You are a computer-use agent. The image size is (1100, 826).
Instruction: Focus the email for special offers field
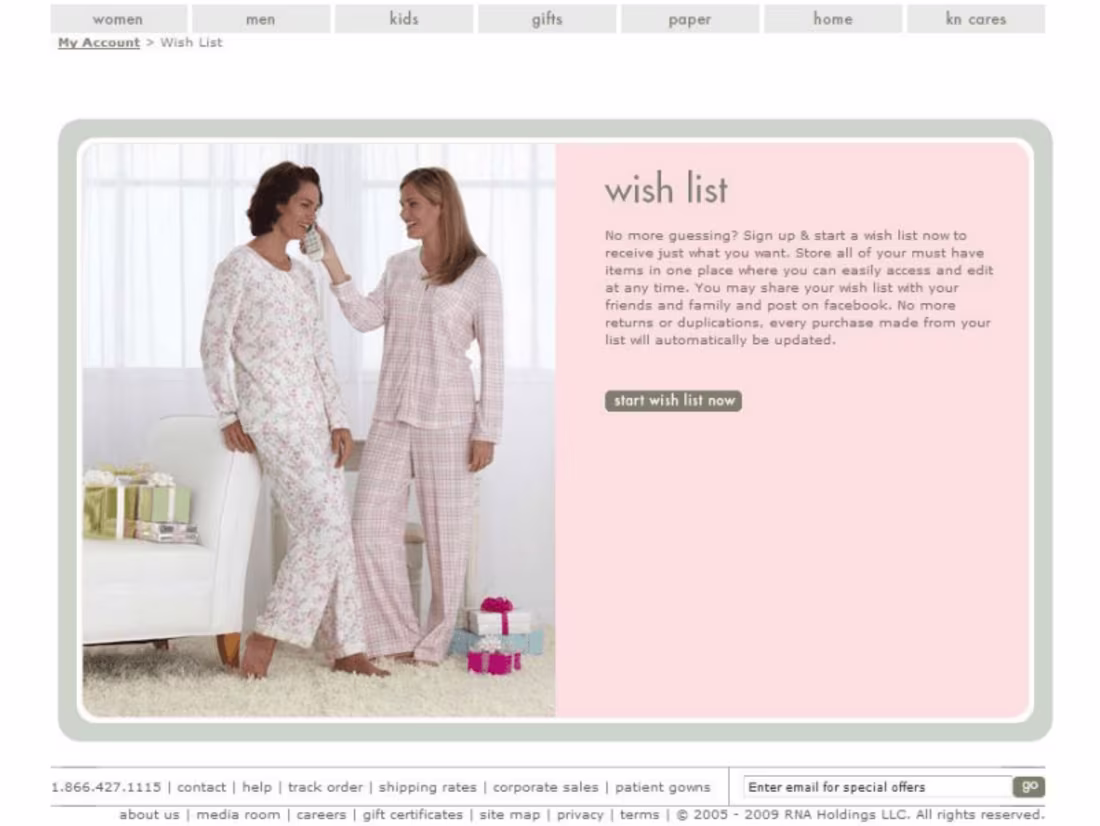[x=878, y=787]
